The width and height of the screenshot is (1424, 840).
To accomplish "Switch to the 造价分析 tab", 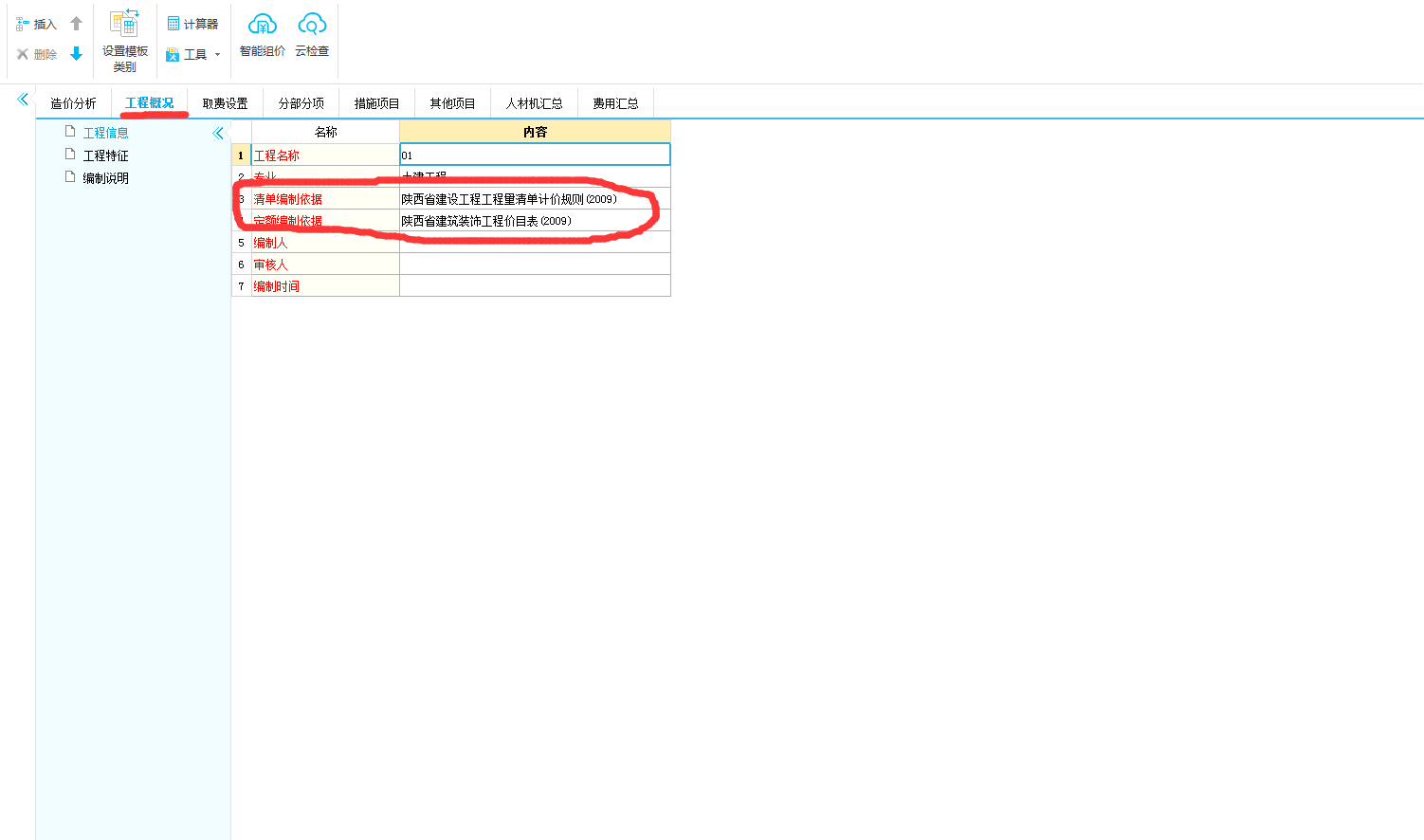I will point(74,103).
